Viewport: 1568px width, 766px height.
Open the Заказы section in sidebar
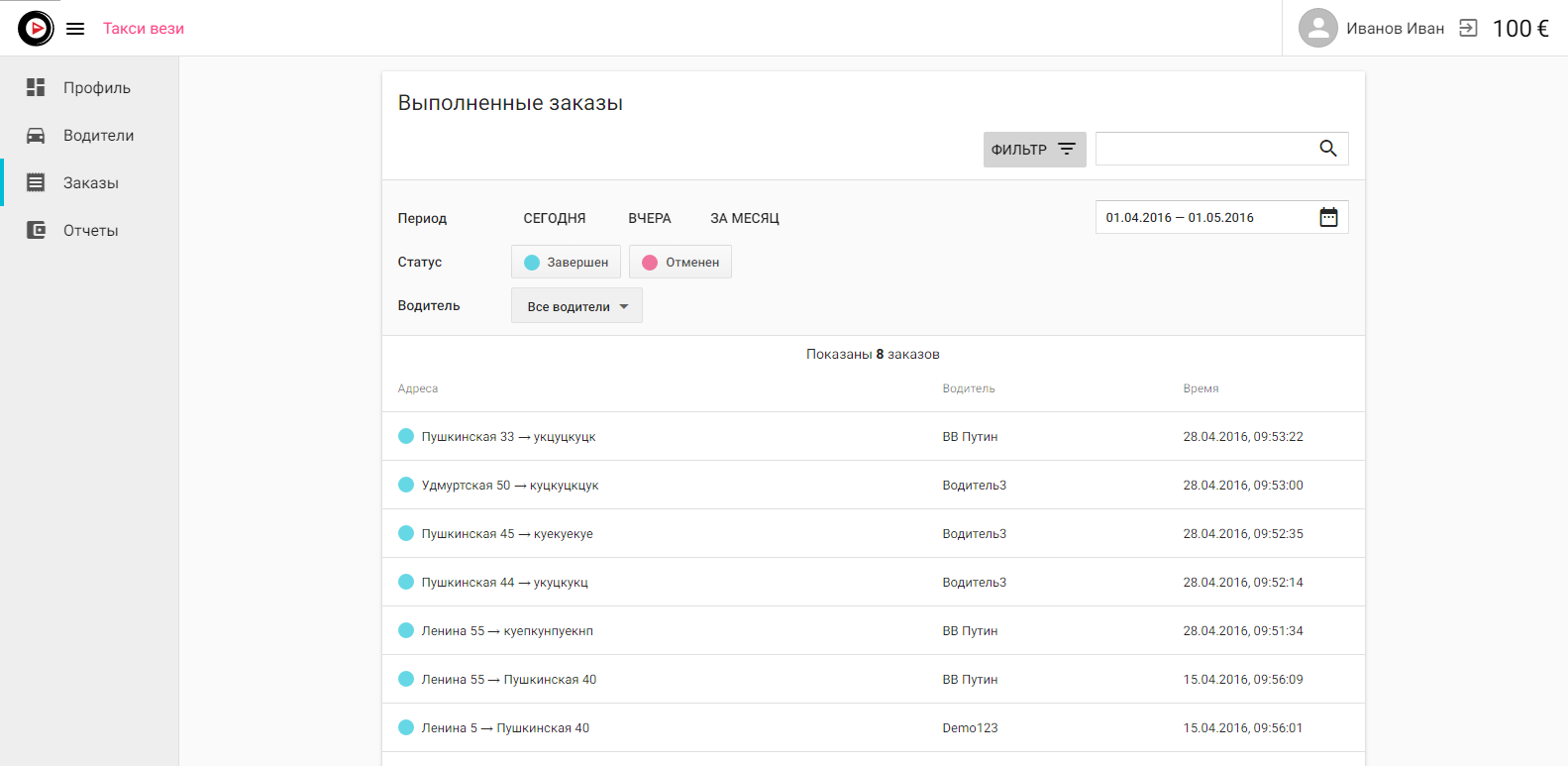tap(90, 183)
